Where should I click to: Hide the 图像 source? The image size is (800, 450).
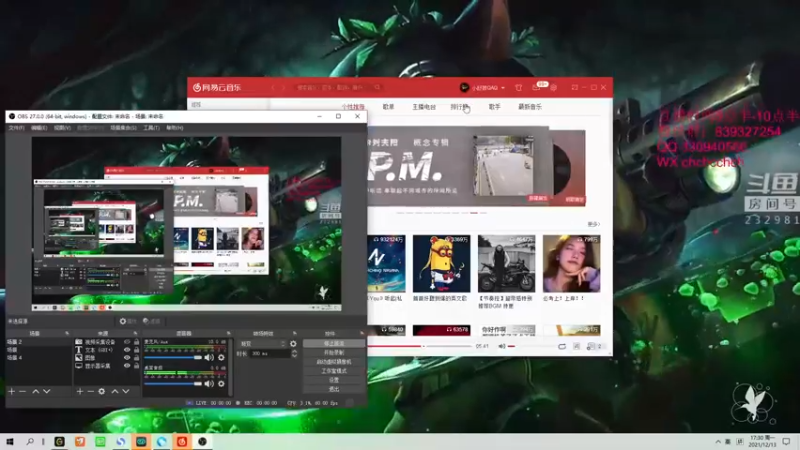point(127,358)
